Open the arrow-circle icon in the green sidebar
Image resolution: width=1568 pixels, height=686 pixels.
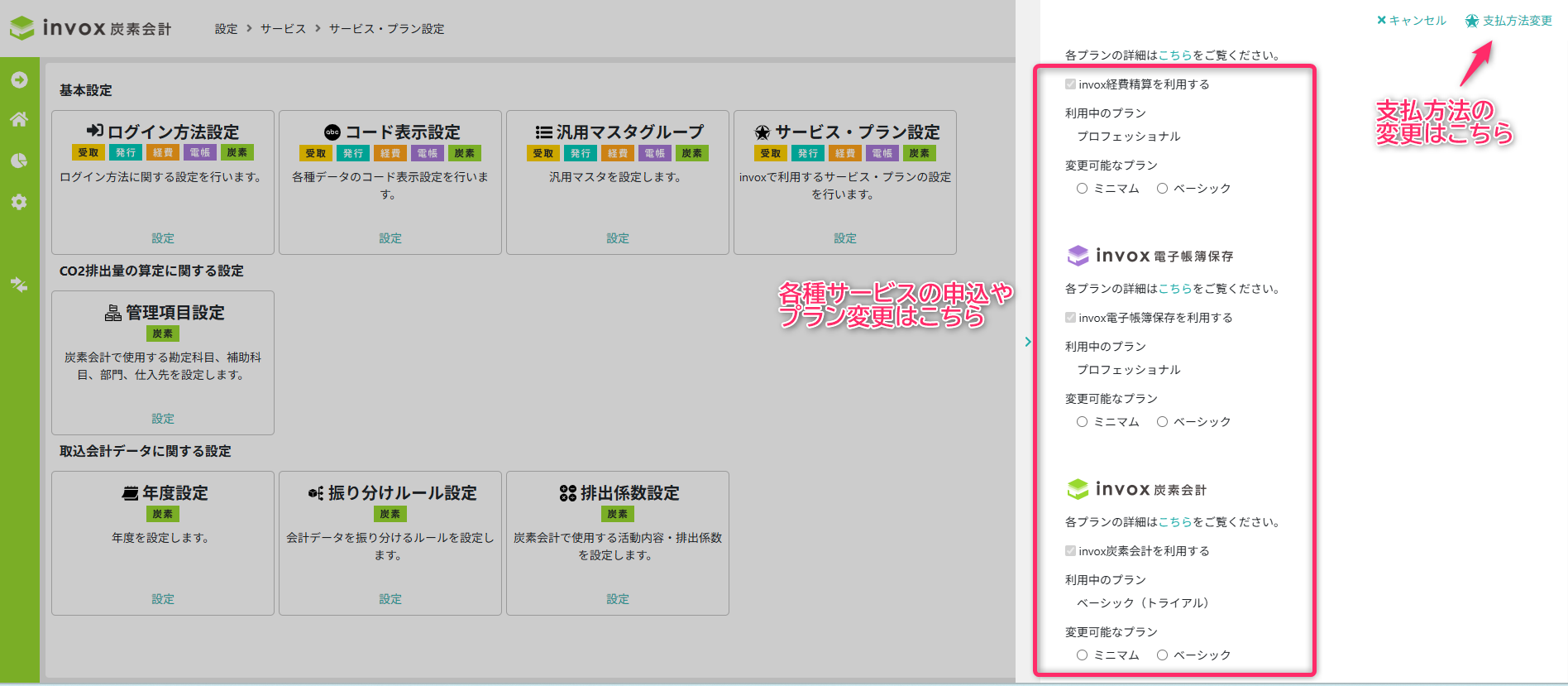click(19, 79)
